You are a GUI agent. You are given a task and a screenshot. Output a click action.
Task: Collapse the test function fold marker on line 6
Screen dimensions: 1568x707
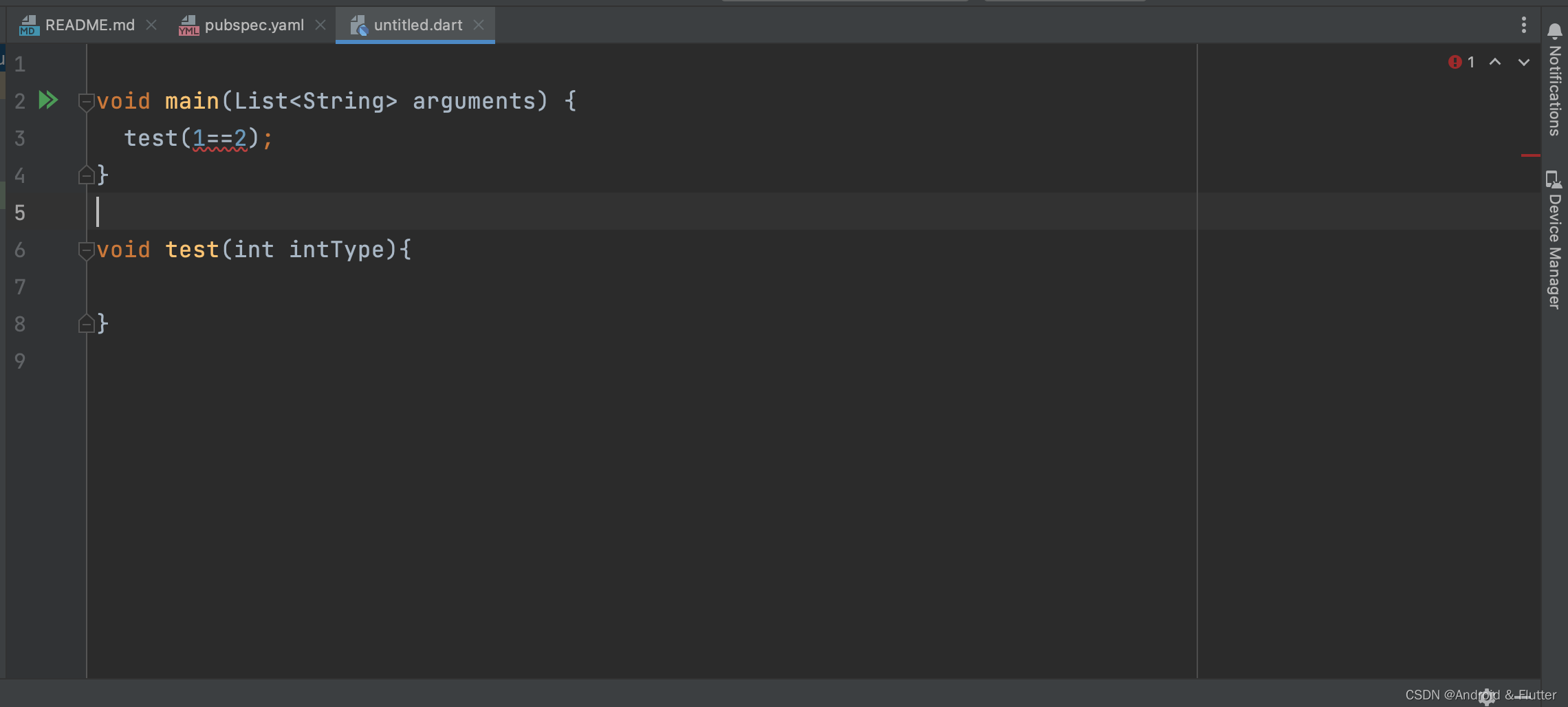[86, 251]
